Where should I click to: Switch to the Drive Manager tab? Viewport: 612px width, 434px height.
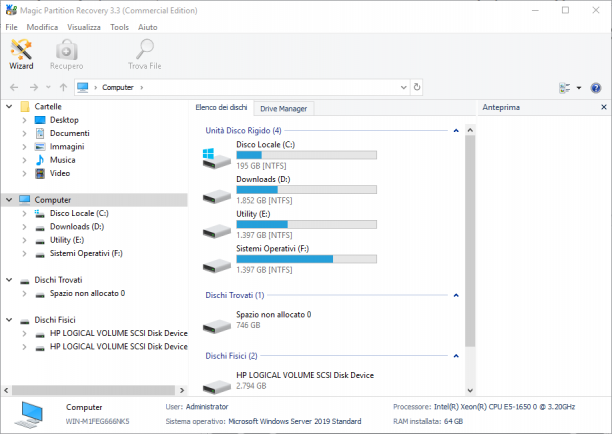(x=283, y=108)
